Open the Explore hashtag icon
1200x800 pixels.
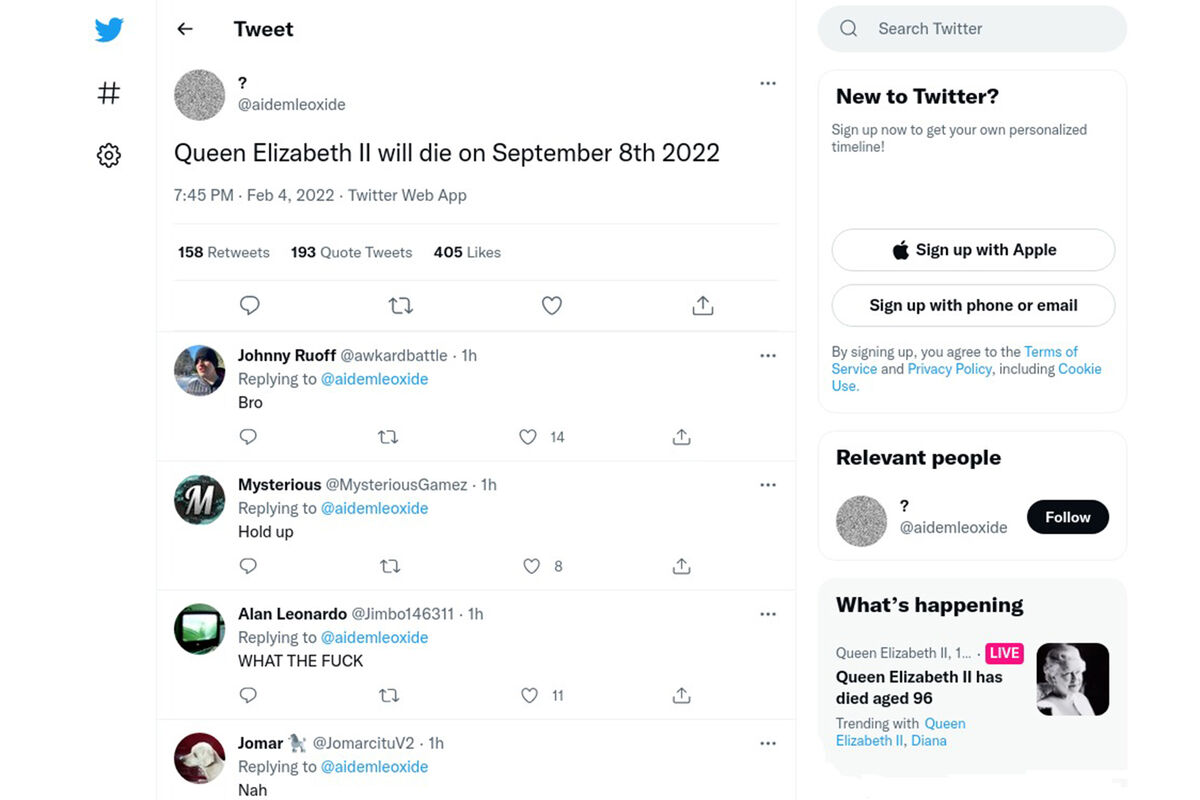coord(109,93)
